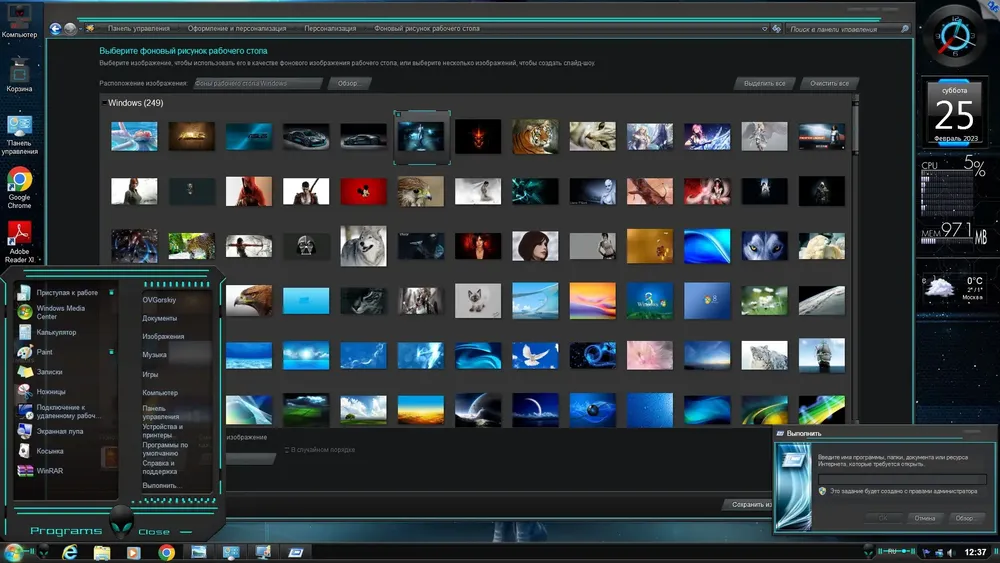Open 'Панель управления' in the start menu
The width and height of the screenshot is (1000, 563).
point(161,413)
